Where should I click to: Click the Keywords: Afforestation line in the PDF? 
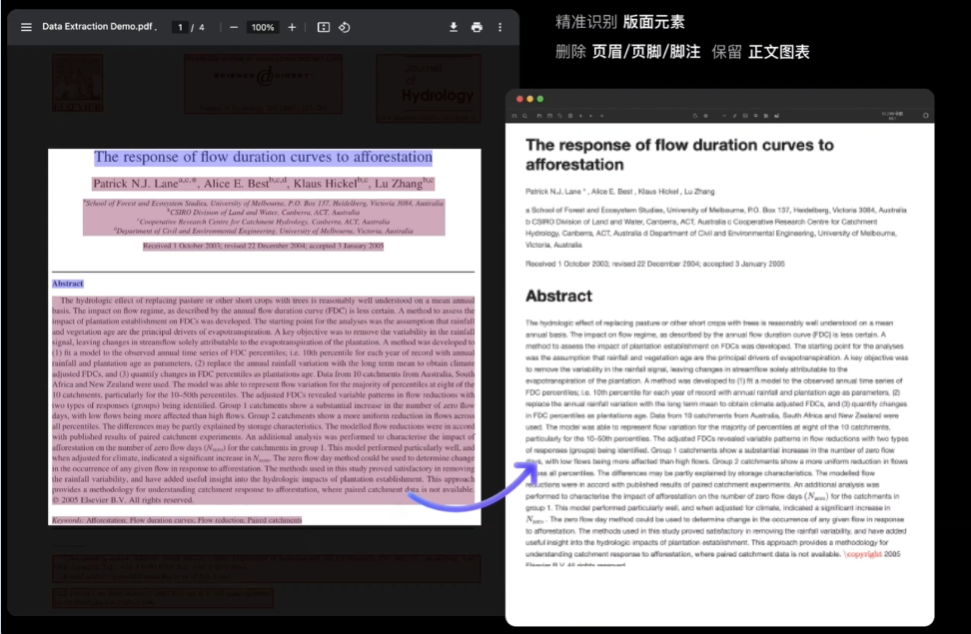point(177,520)
